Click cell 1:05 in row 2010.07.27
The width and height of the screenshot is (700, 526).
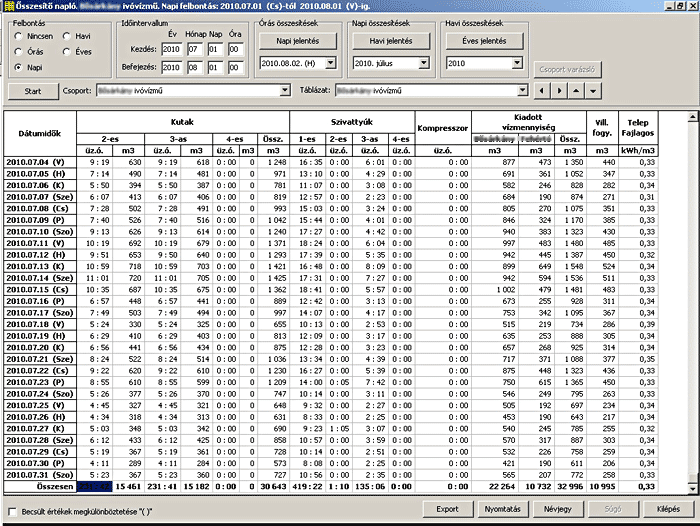point(339,429)
